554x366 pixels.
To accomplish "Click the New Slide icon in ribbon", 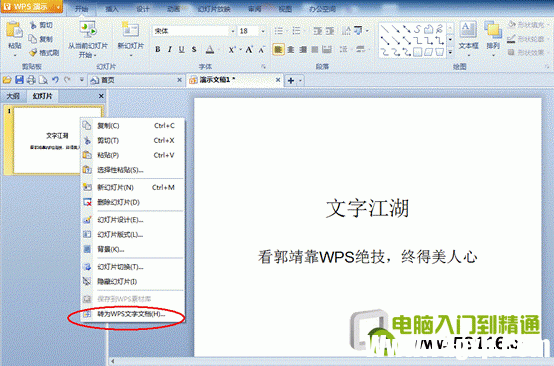I will point(130,30).
